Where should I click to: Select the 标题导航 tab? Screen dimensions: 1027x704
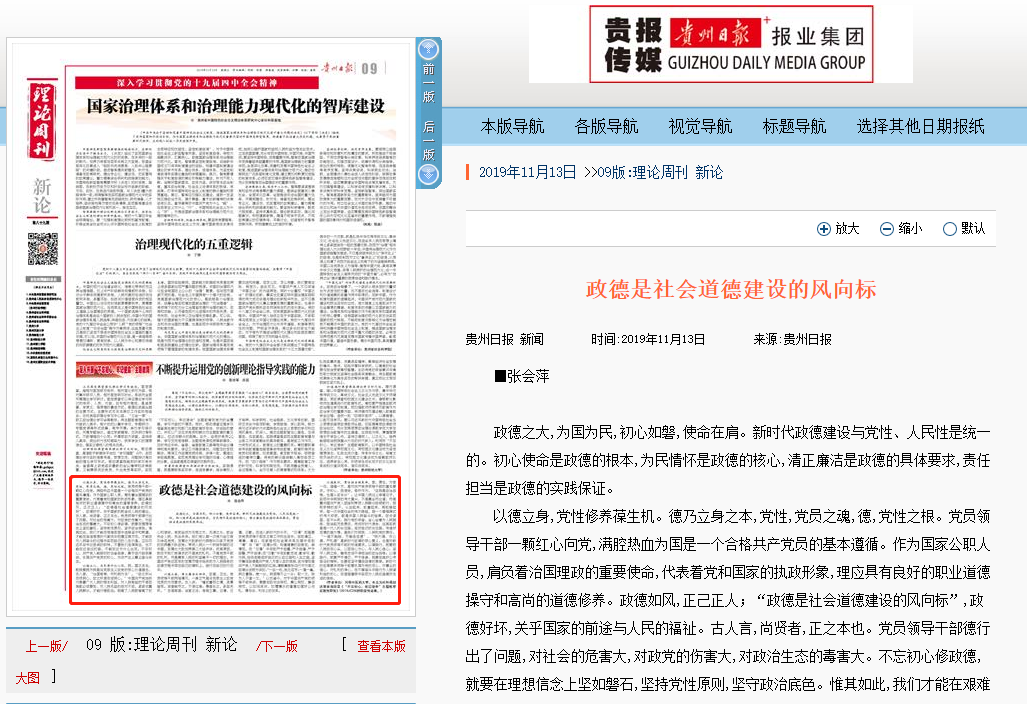pos(794,126)
